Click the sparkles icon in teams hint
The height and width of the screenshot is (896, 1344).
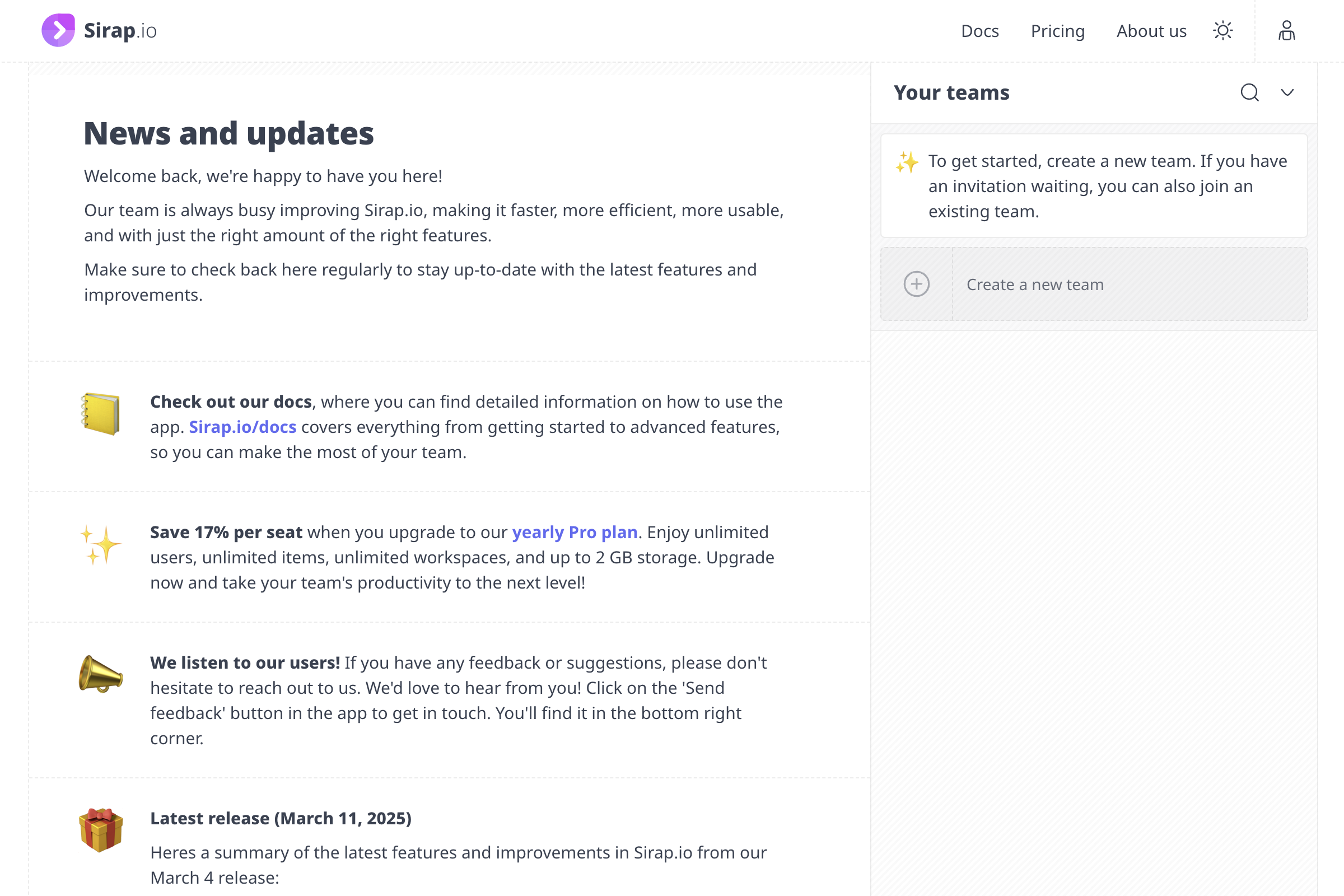click(x=907, y=162)
